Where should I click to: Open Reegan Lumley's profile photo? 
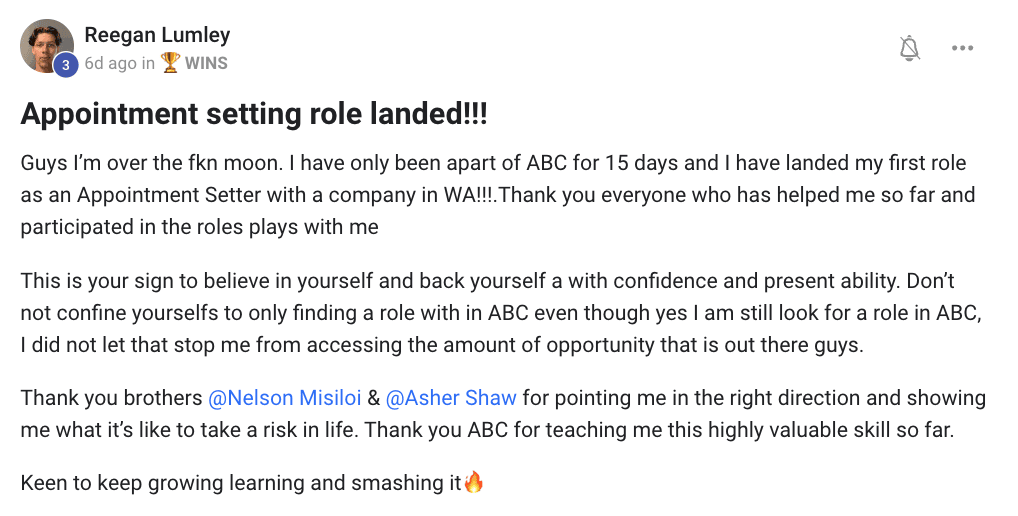click(x=47, y=45)
